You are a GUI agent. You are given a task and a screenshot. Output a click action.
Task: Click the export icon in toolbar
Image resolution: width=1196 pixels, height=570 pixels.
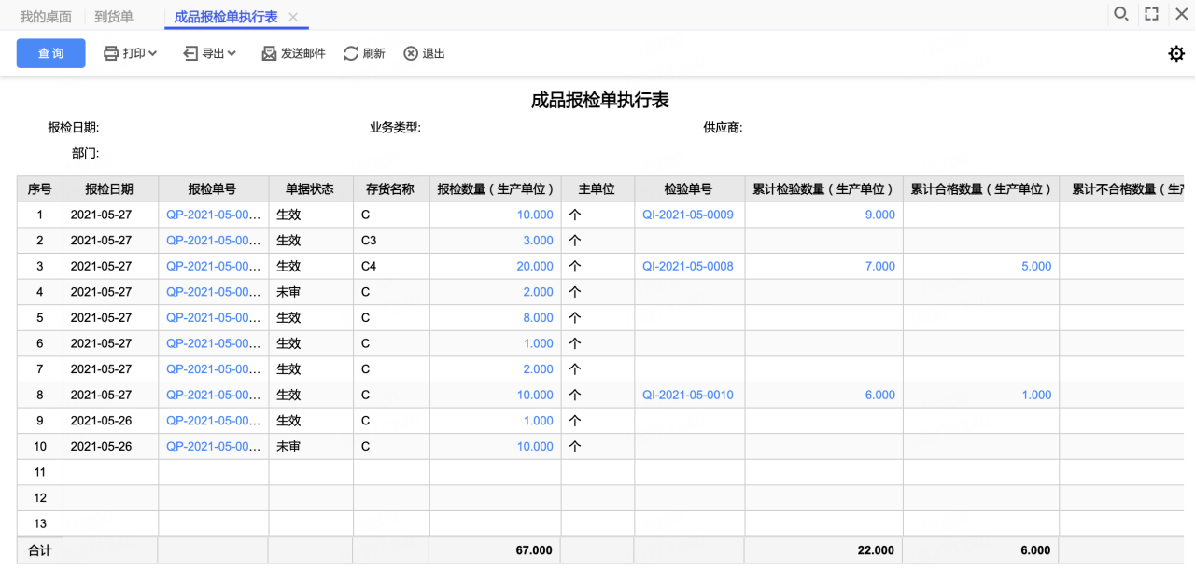pos(191,53)
